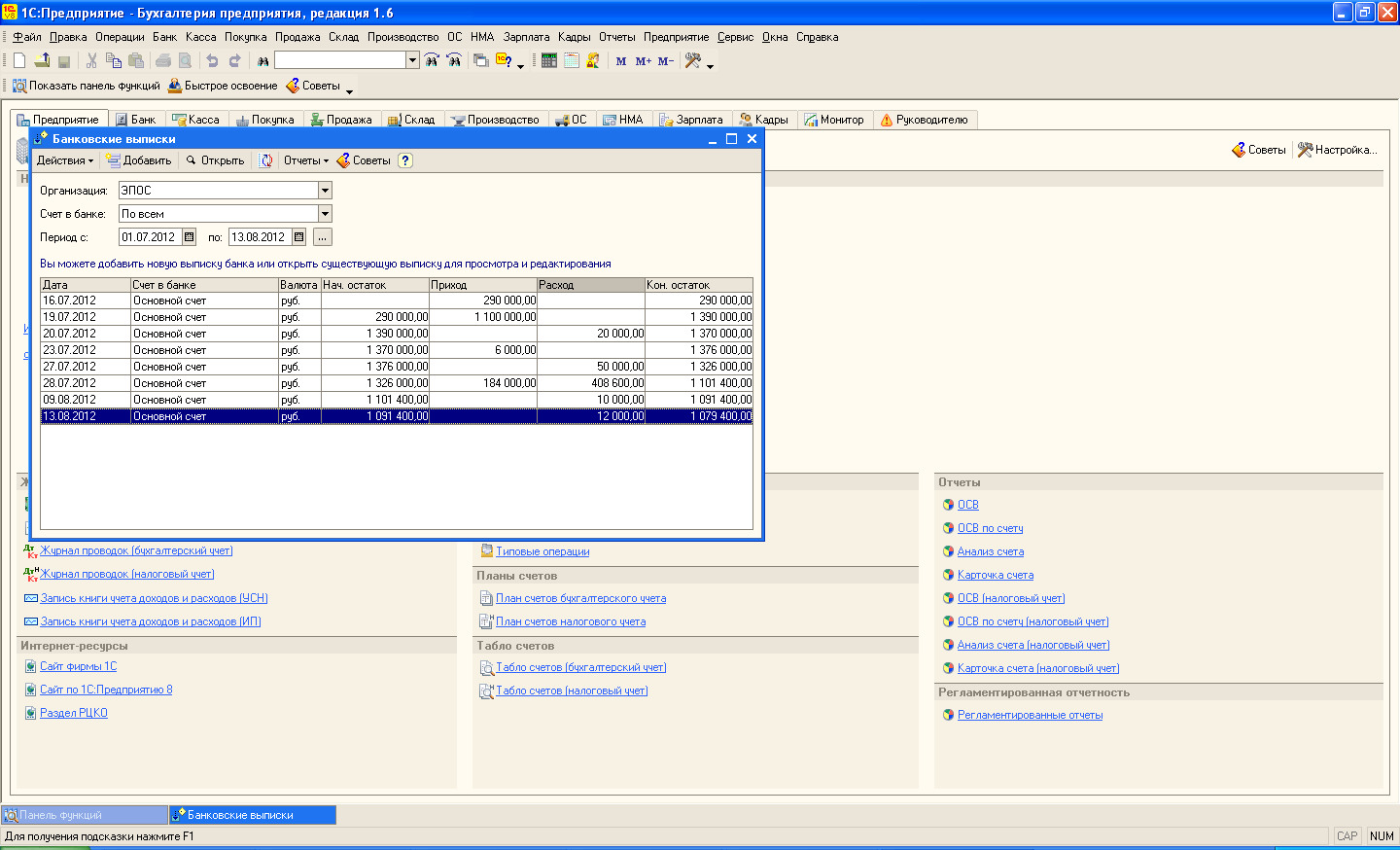Expand the tools icon dropdown arrow

click(x=710, y=65)
